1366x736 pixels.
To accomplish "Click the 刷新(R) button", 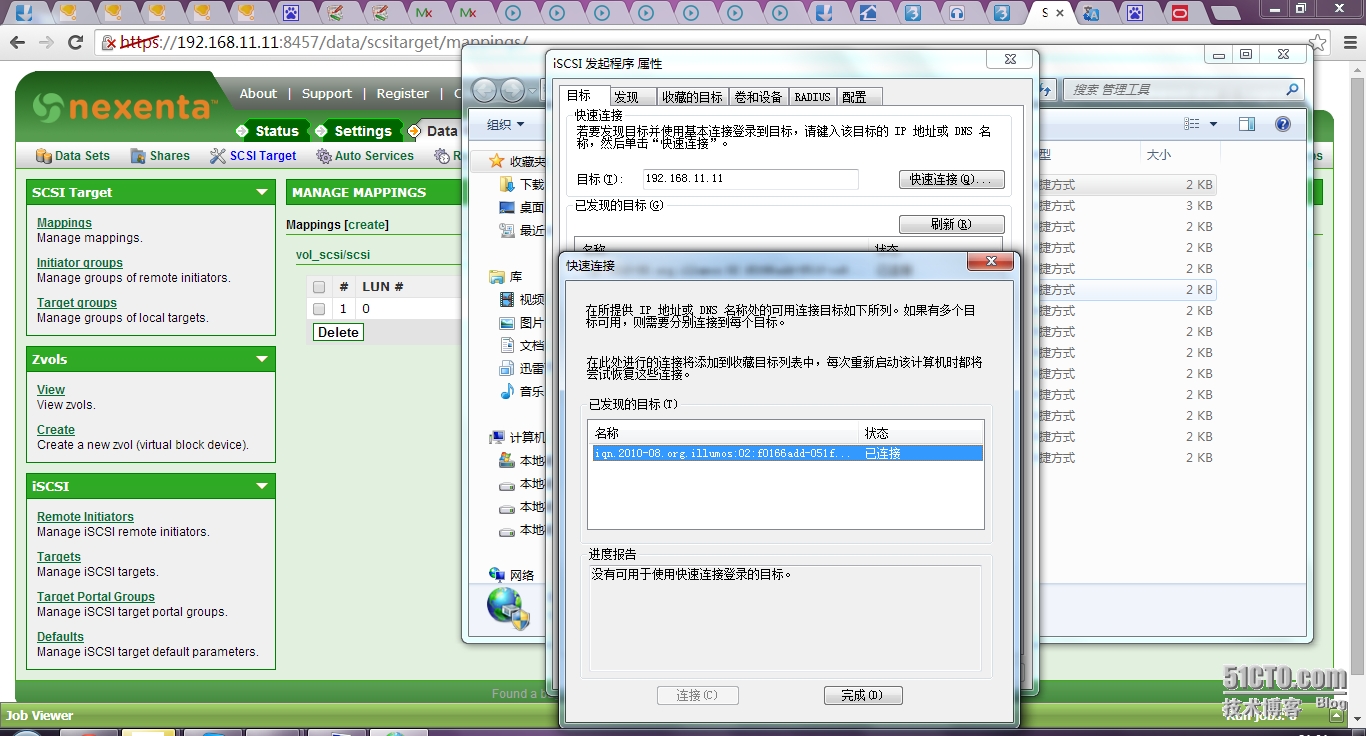I will pyautogui.click(x=951, y=224).
